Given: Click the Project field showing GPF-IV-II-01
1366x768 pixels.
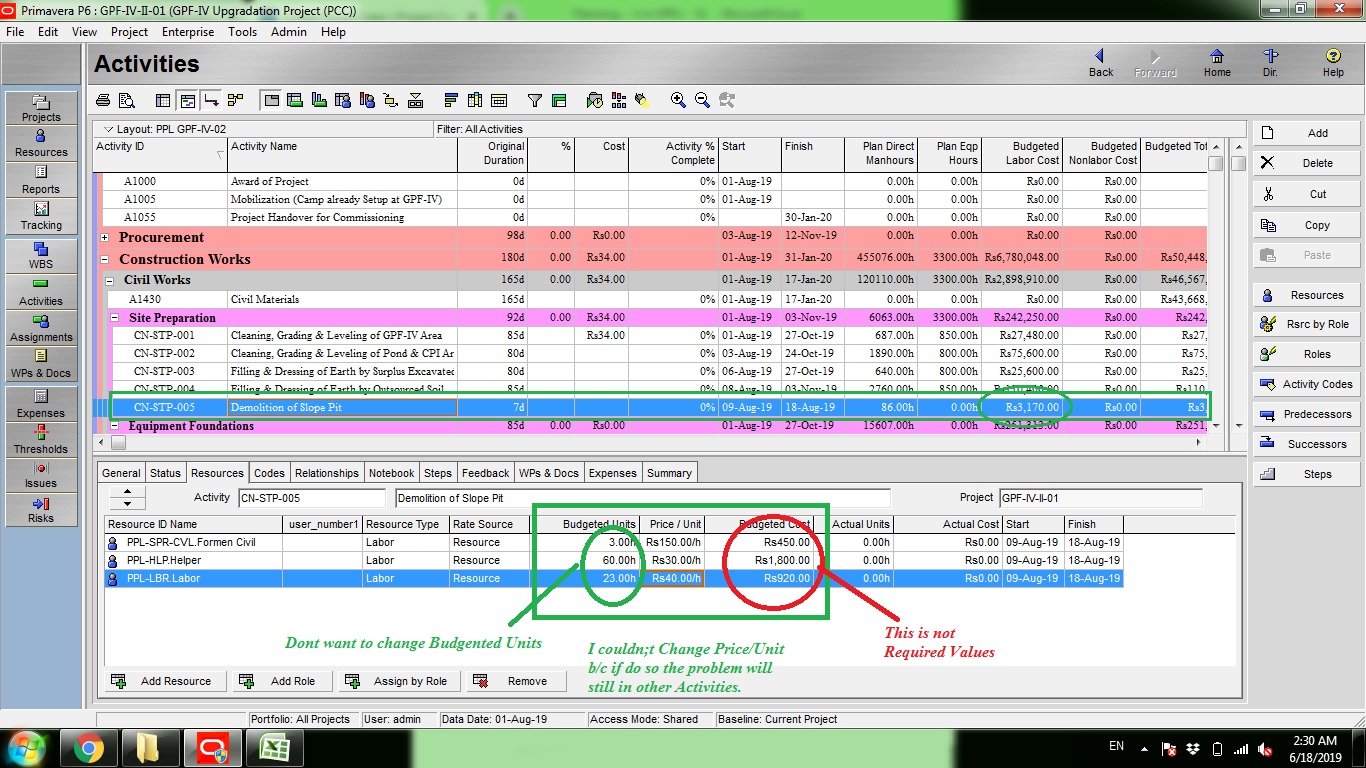Looking at the screenshot, I should pyautogui.click(x=1100, y=497).
